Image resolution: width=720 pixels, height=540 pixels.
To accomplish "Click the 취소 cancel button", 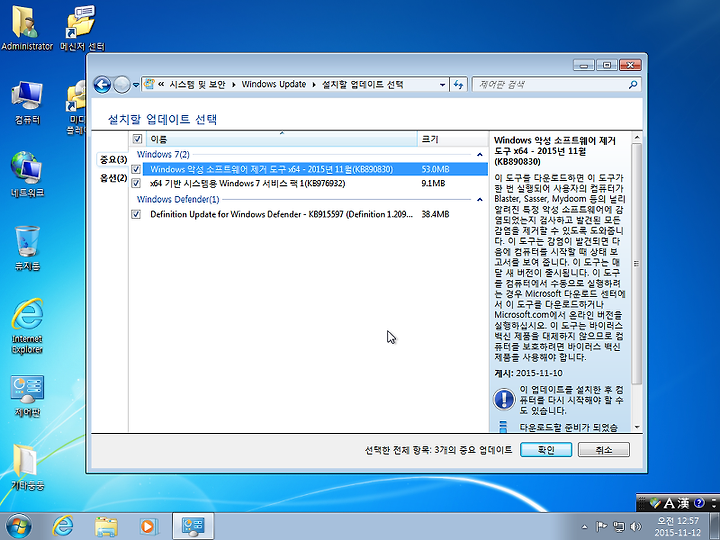I will point(603,450).
